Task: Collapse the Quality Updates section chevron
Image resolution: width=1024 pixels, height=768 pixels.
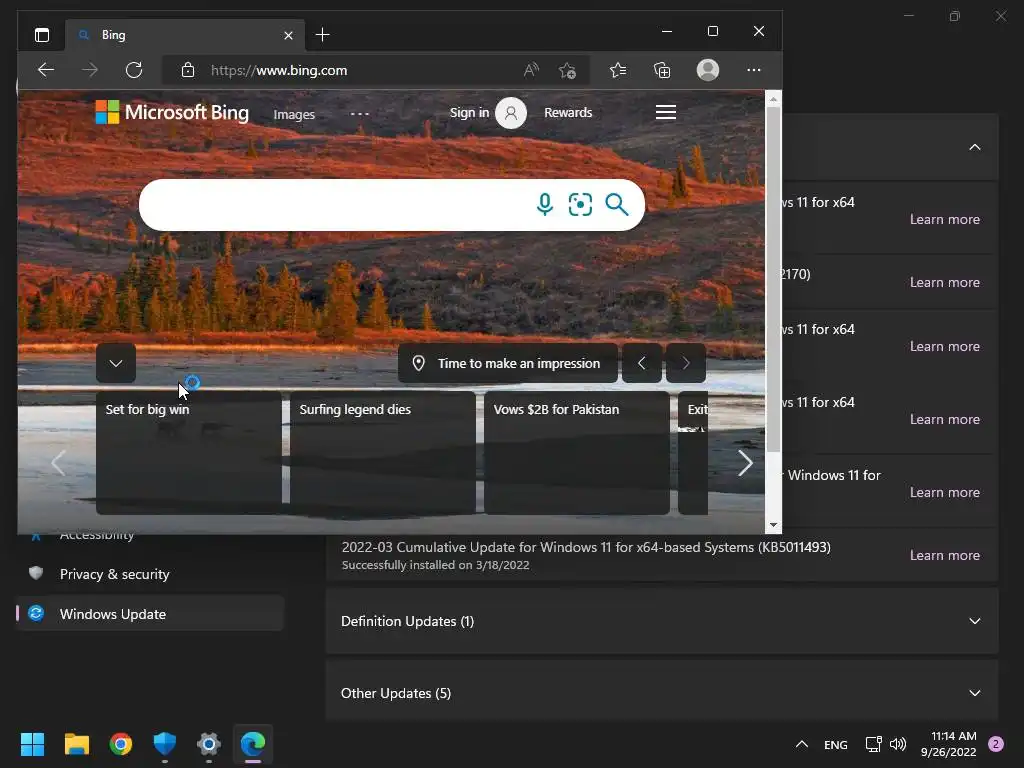Action: 974,147
